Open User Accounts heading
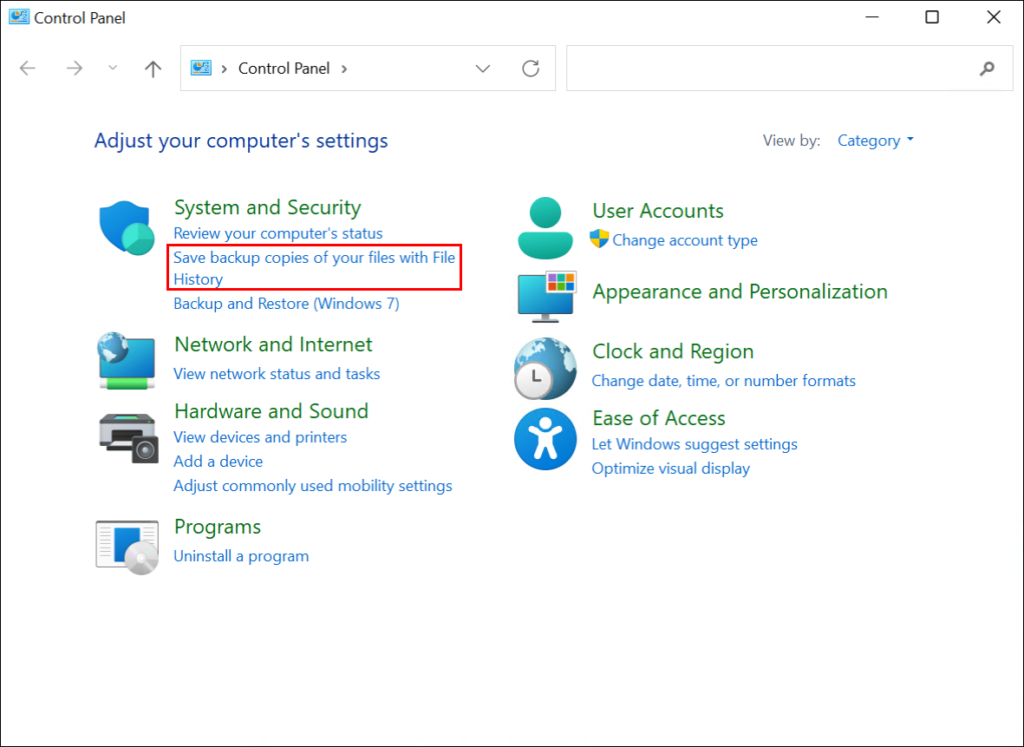Image resolution: width=1024 pixels, height=747 pixels. (658, 210)
